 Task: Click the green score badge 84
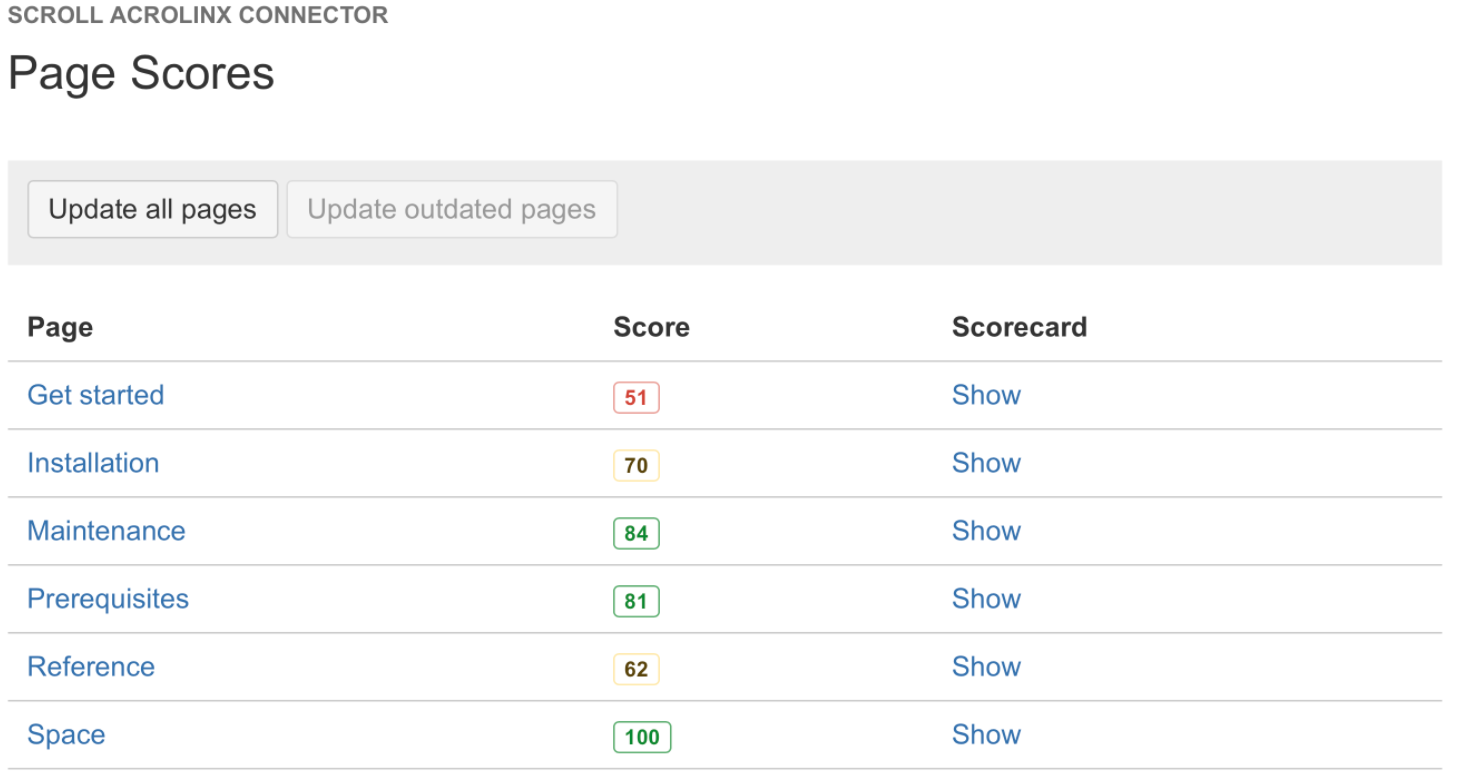pyautogui.click(x=636, y=533)
